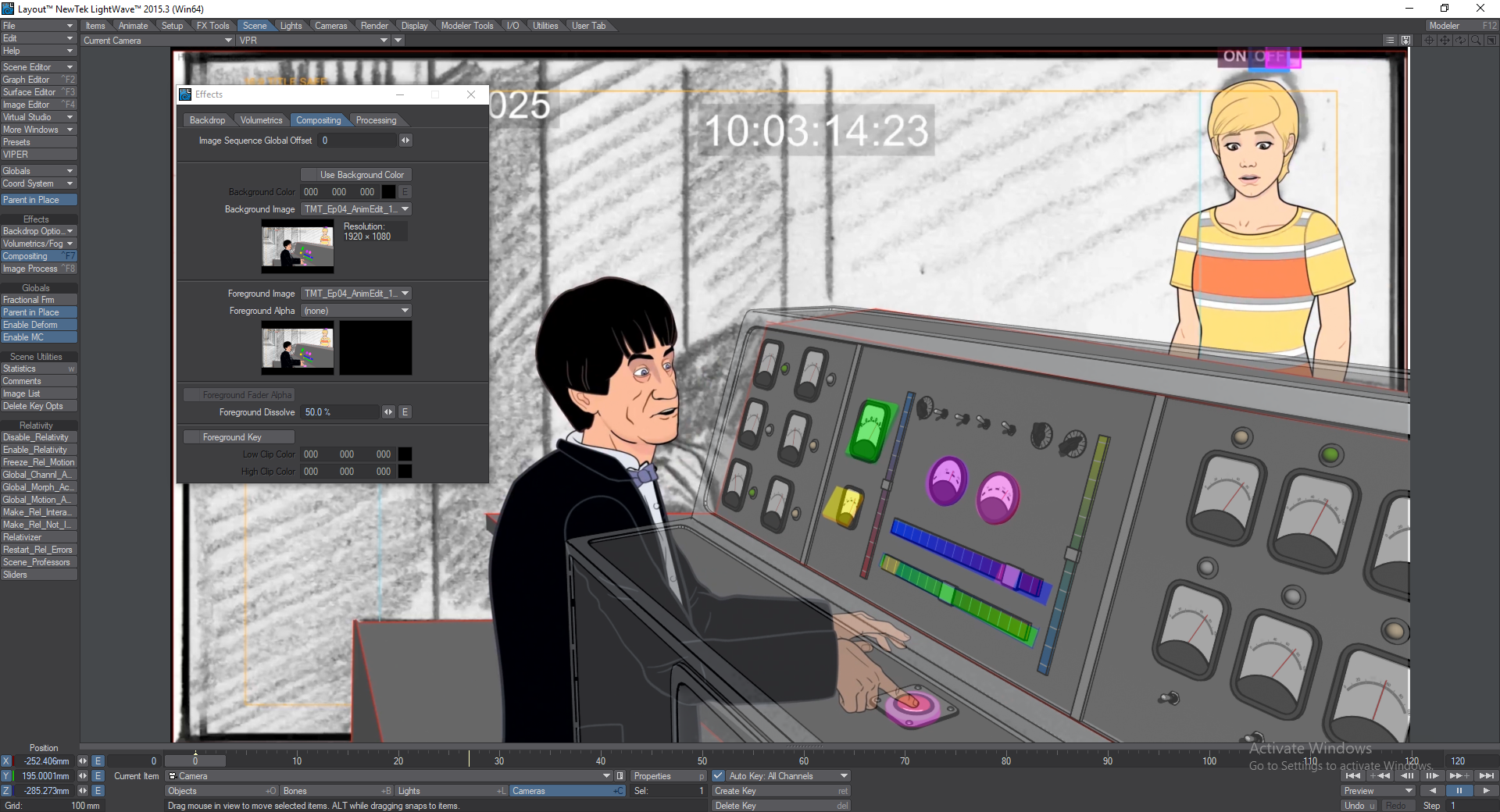Open Graph Editor
This screenshot has width=1500, height=812.
point(39,80)
